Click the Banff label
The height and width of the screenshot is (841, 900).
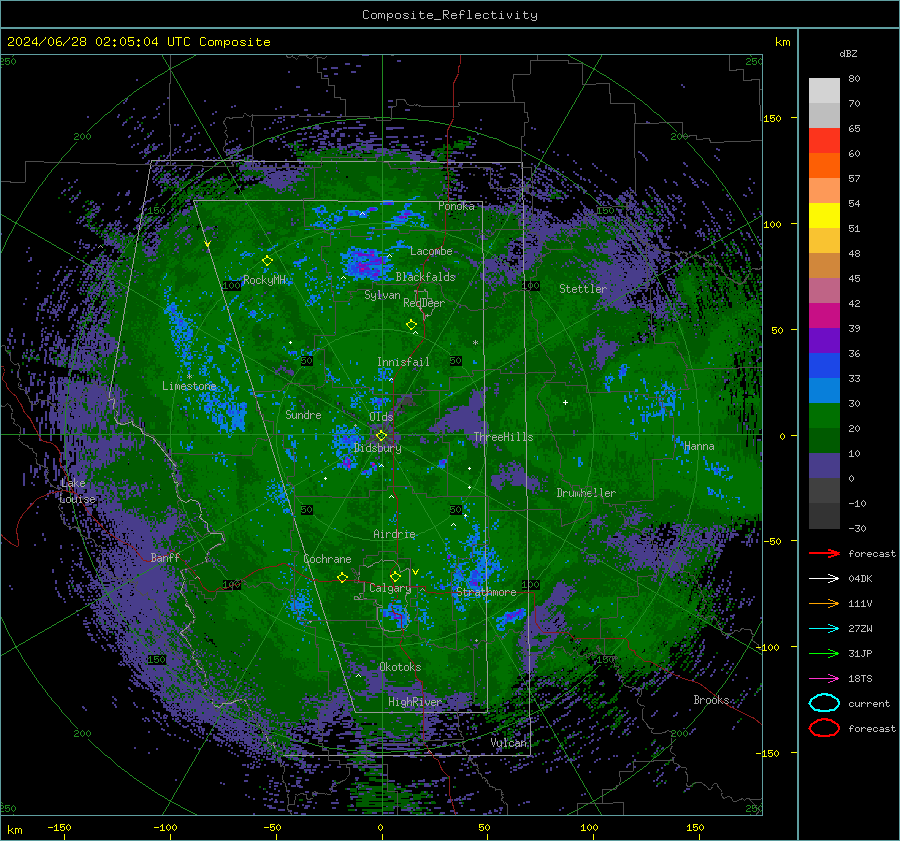[x=165, y=557]
